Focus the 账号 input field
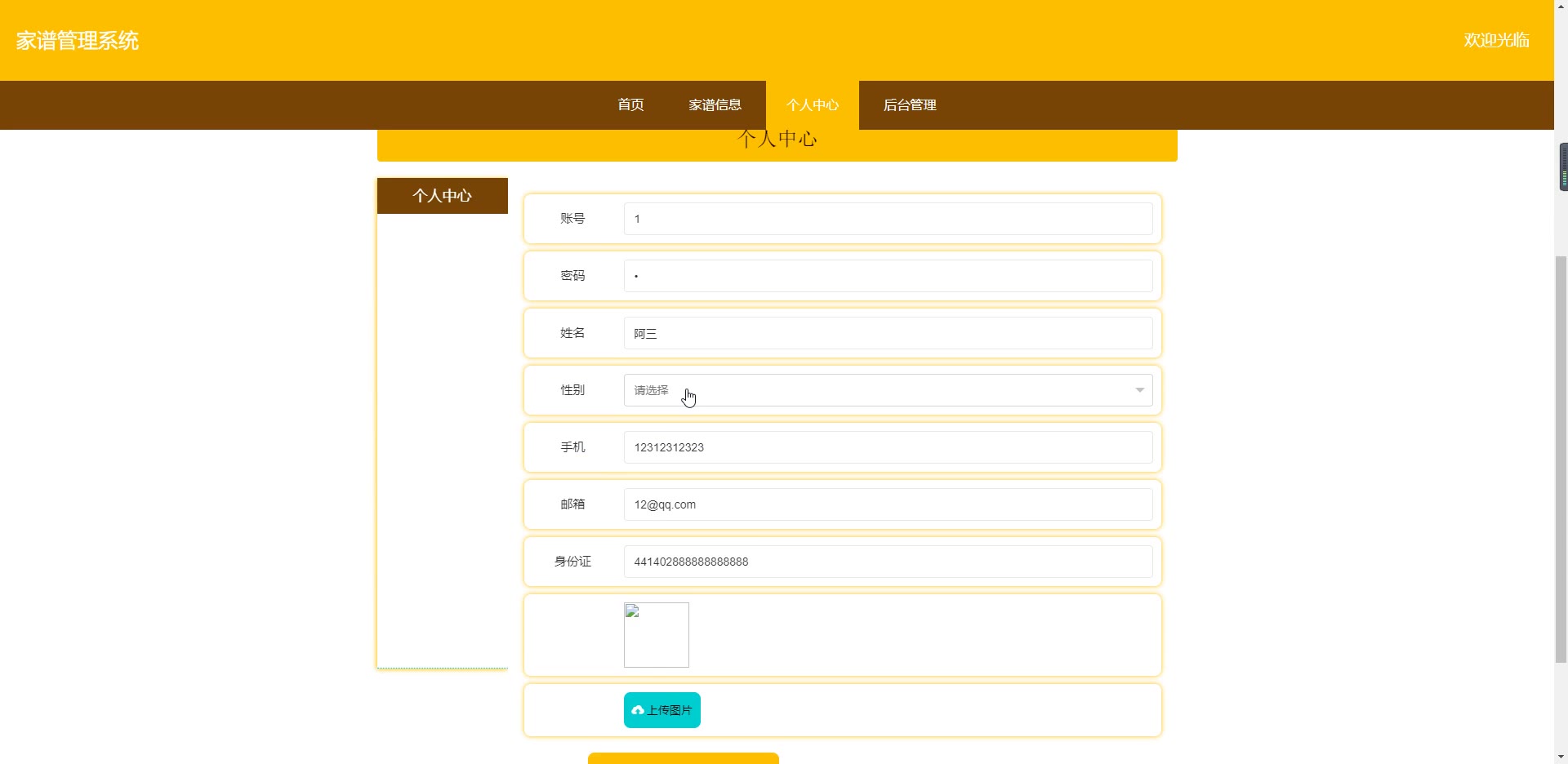Image resolution: width=1568 pixels, height=764 pixels. 888,219
